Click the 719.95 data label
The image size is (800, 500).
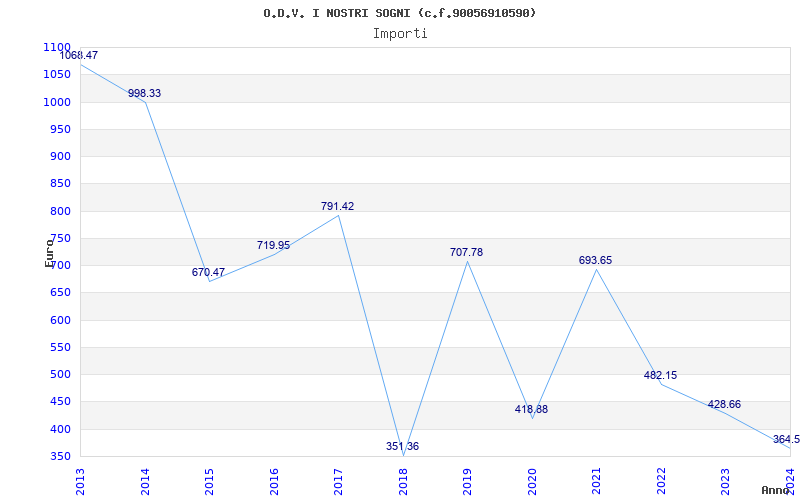tap(273, 245)
